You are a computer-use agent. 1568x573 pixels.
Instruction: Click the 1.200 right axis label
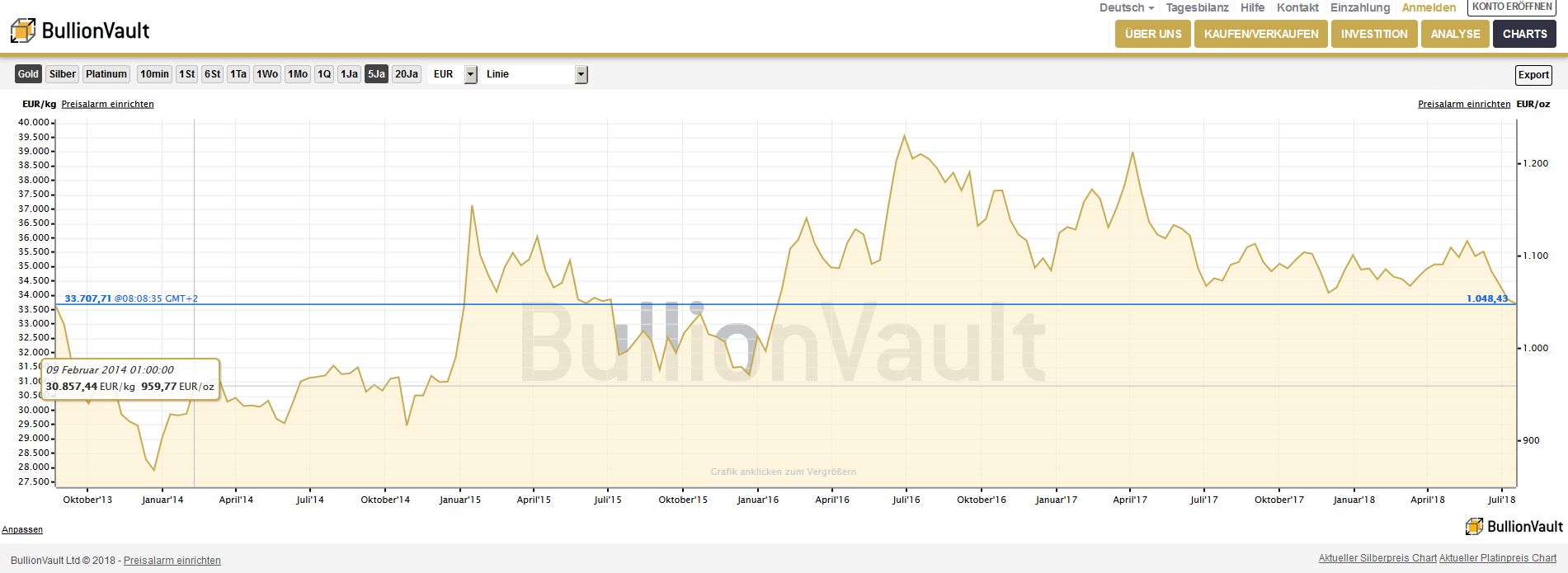pos(1535,164)
